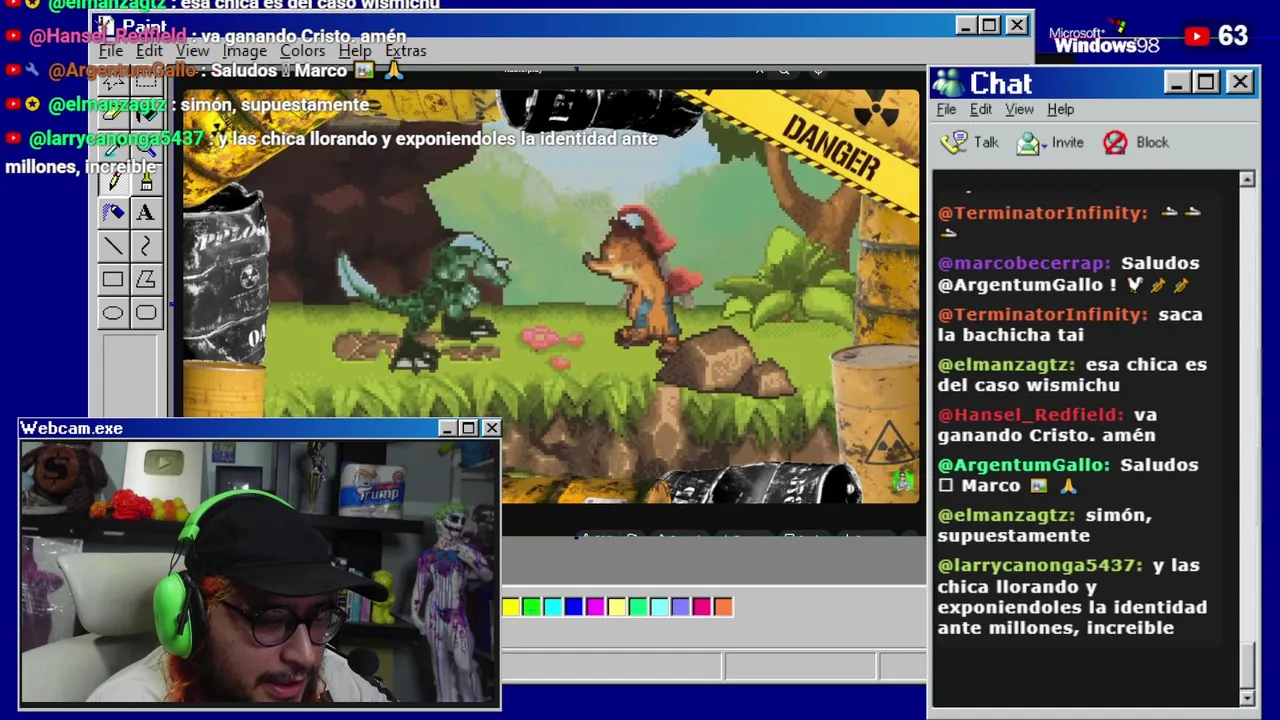Minimize the Webcam.exe window
Screen dimensions: 1280x720
447,428
